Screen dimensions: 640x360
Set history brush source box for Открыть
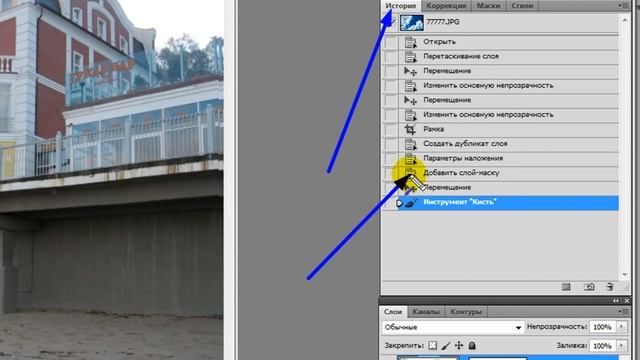[x=391, y=42]
